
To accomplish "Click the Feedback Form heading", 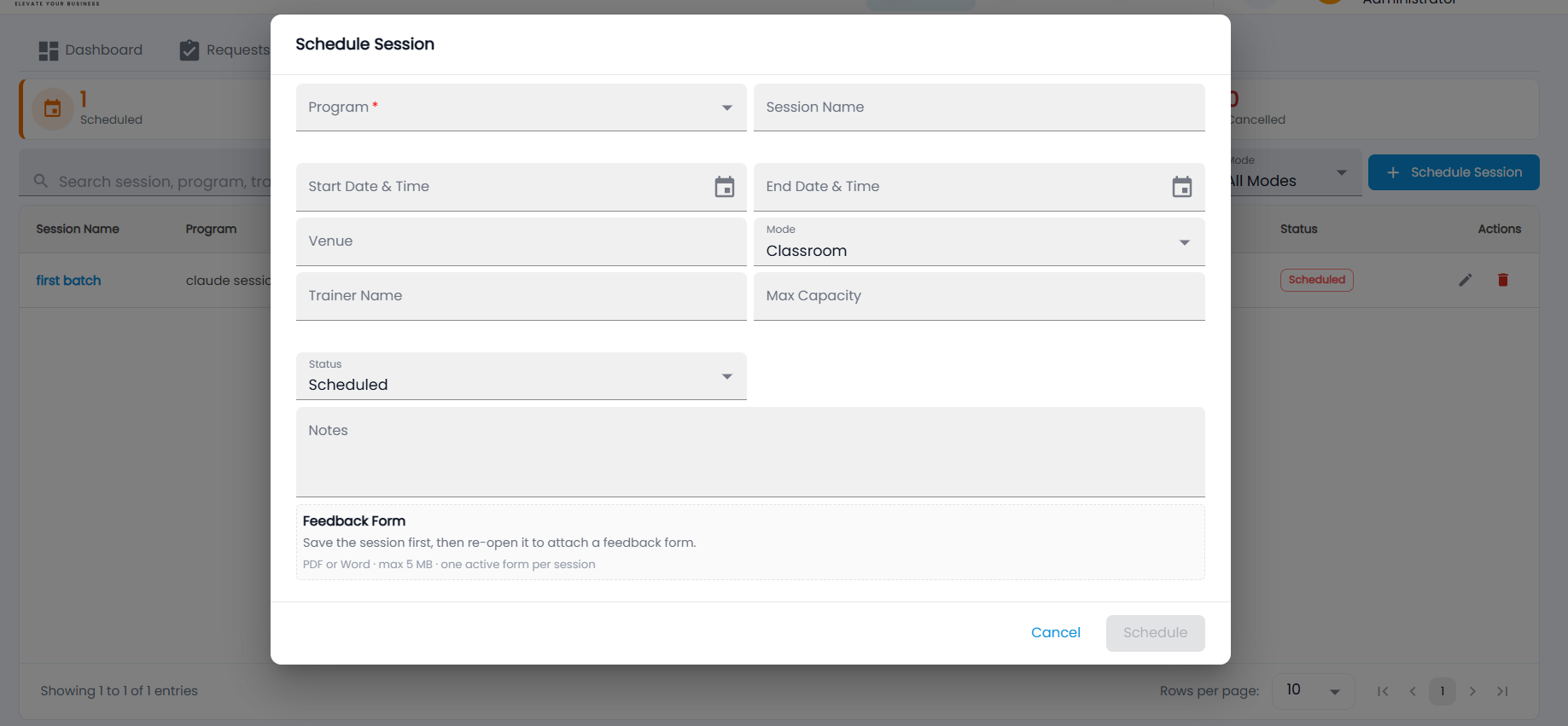I will 354,521.
